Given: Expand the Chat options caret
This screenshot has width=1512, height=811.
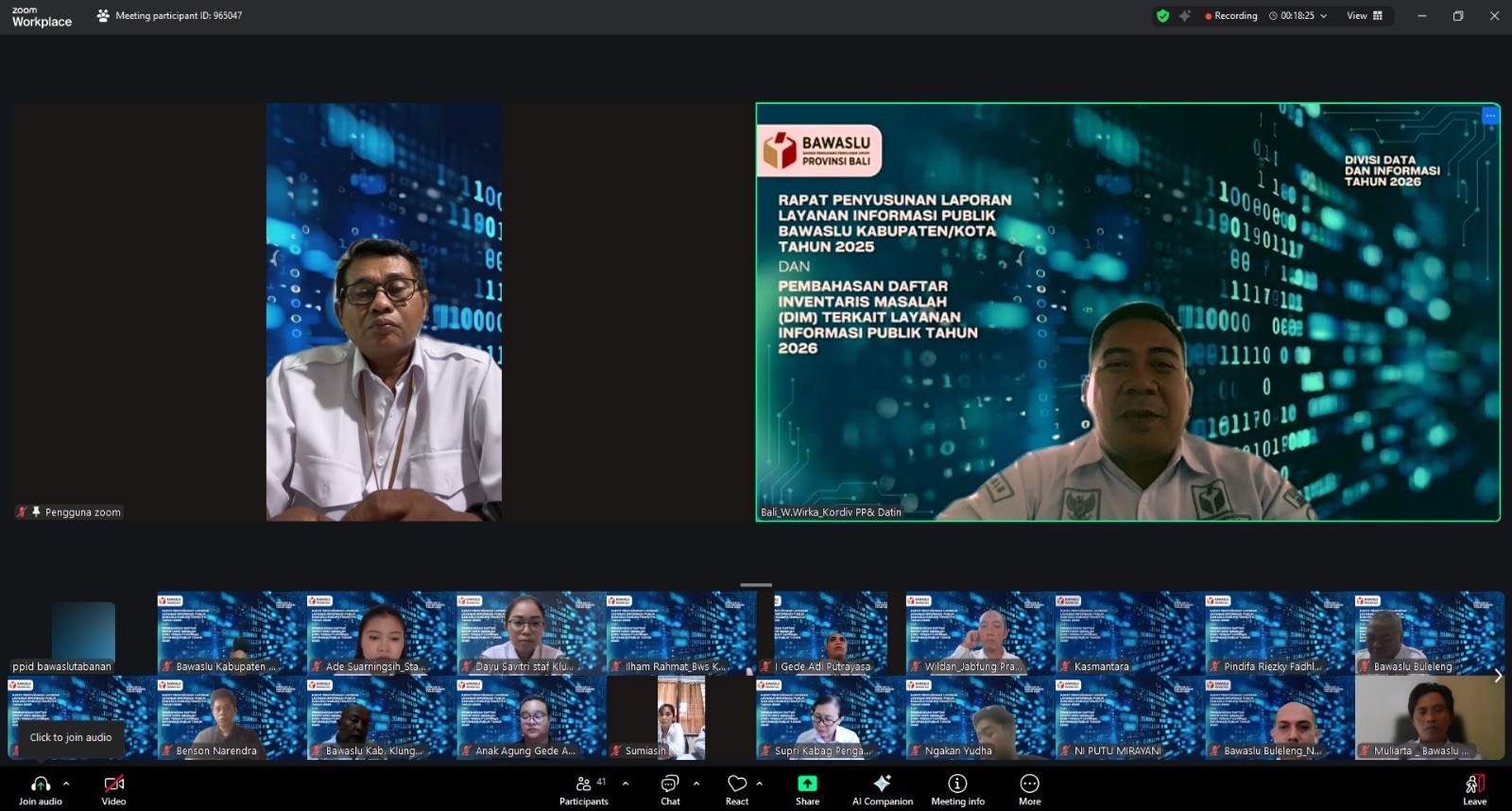Looking at the screenshot, I should click(696, 784).
